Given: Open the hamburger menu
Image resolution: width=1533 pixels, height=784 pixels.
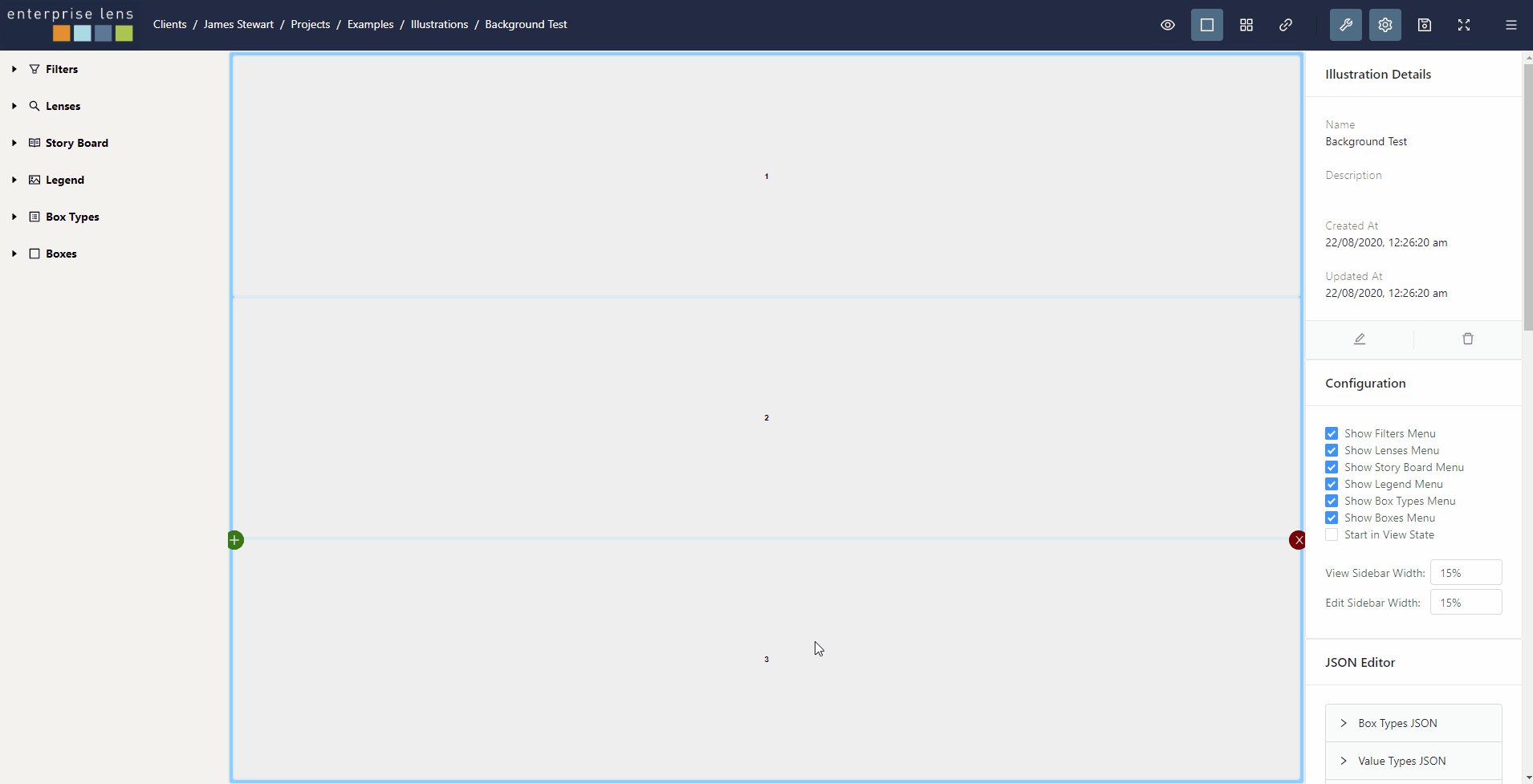Looking at the screenshot, I should (1511, 25).
